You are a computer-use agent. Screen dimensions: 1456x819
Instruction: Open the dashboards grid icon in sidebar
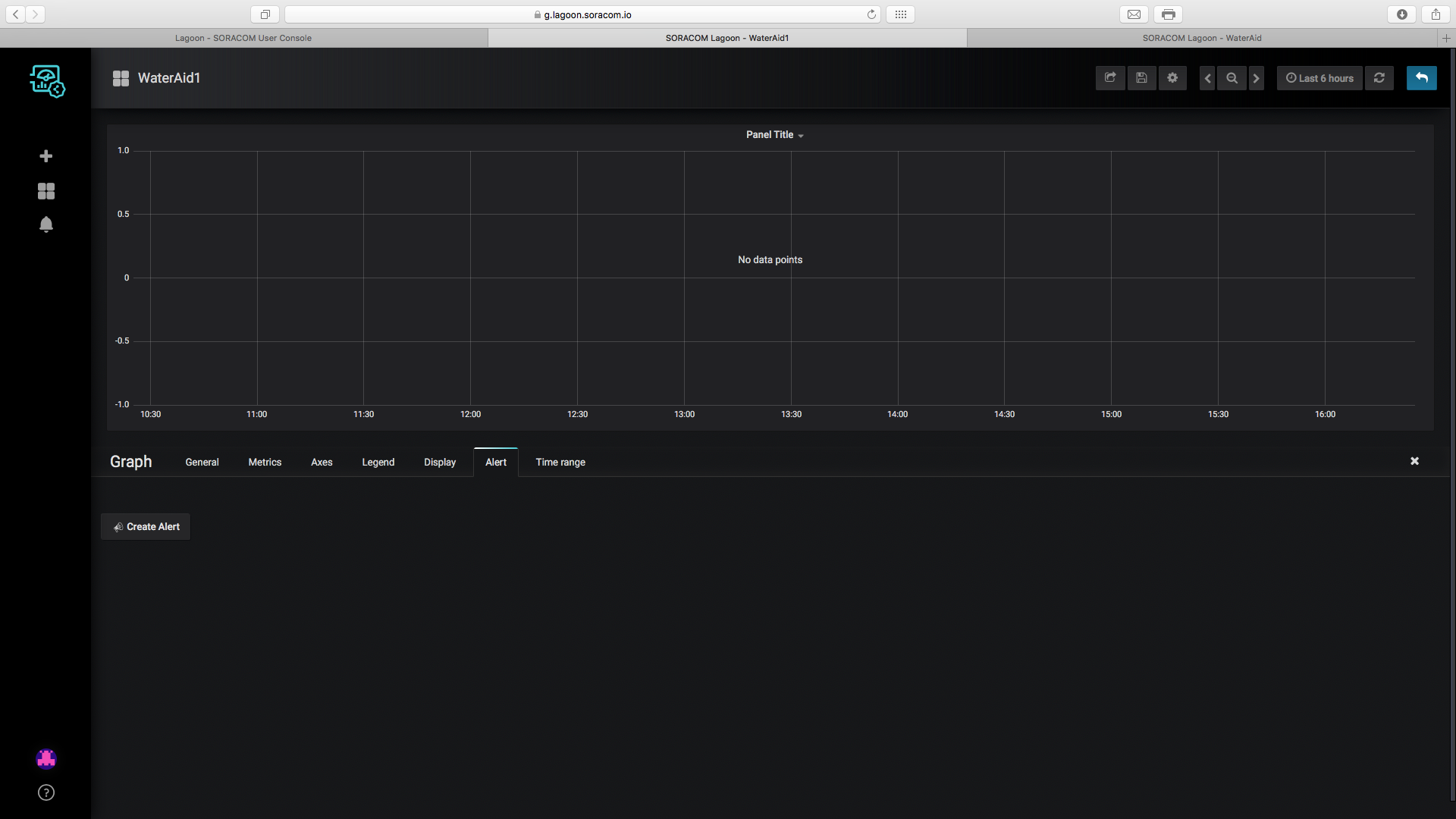tap(46, 191)
